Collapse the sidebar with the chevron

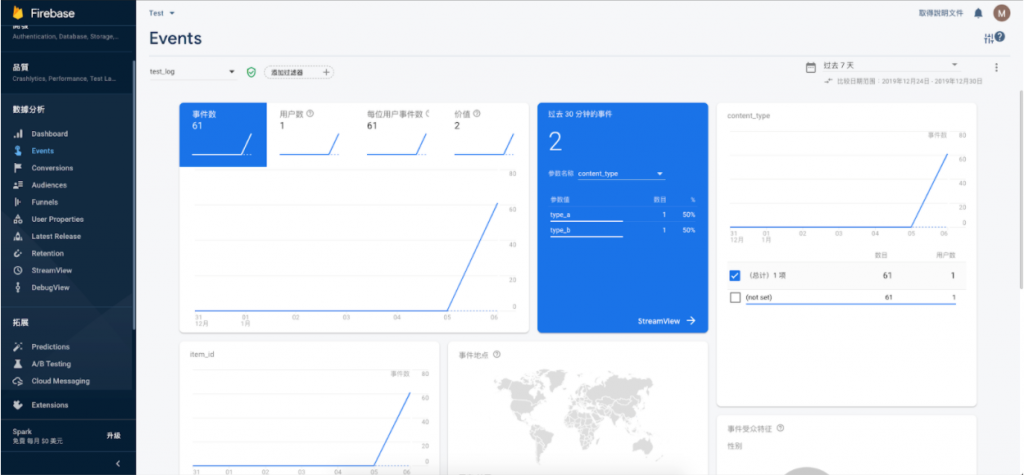tap(118, 463)
